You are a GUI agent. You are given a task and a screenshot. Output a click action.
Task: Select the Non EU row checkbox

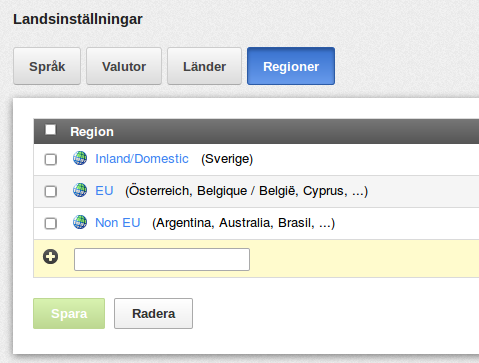tap(51, 223)
